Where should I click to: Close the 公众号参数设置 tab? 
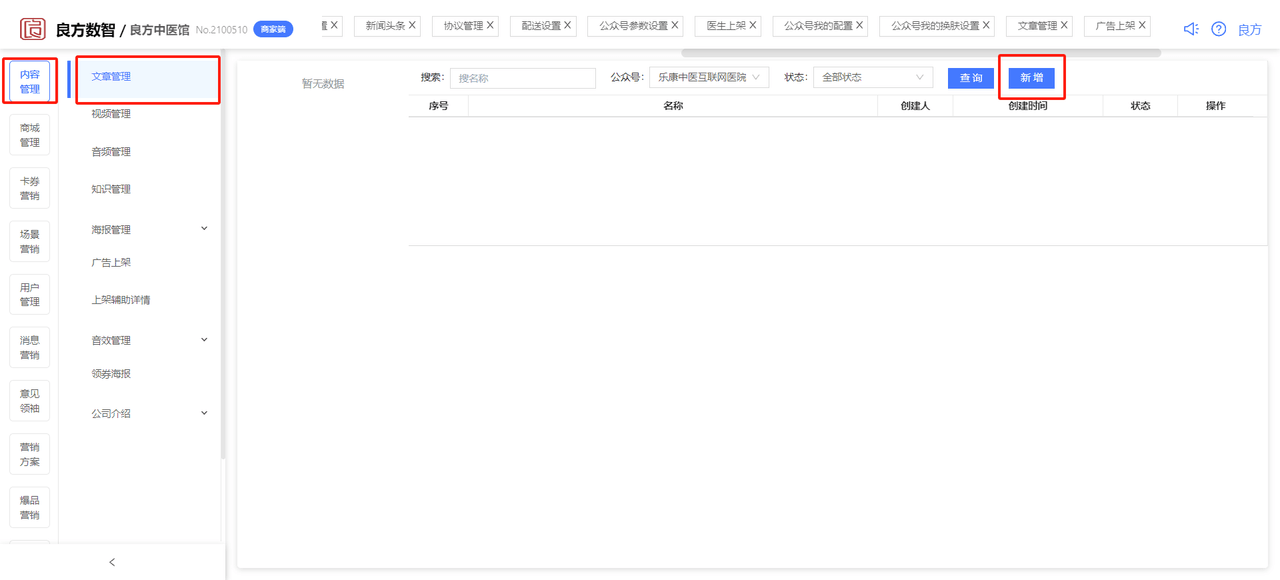(675, 25)
